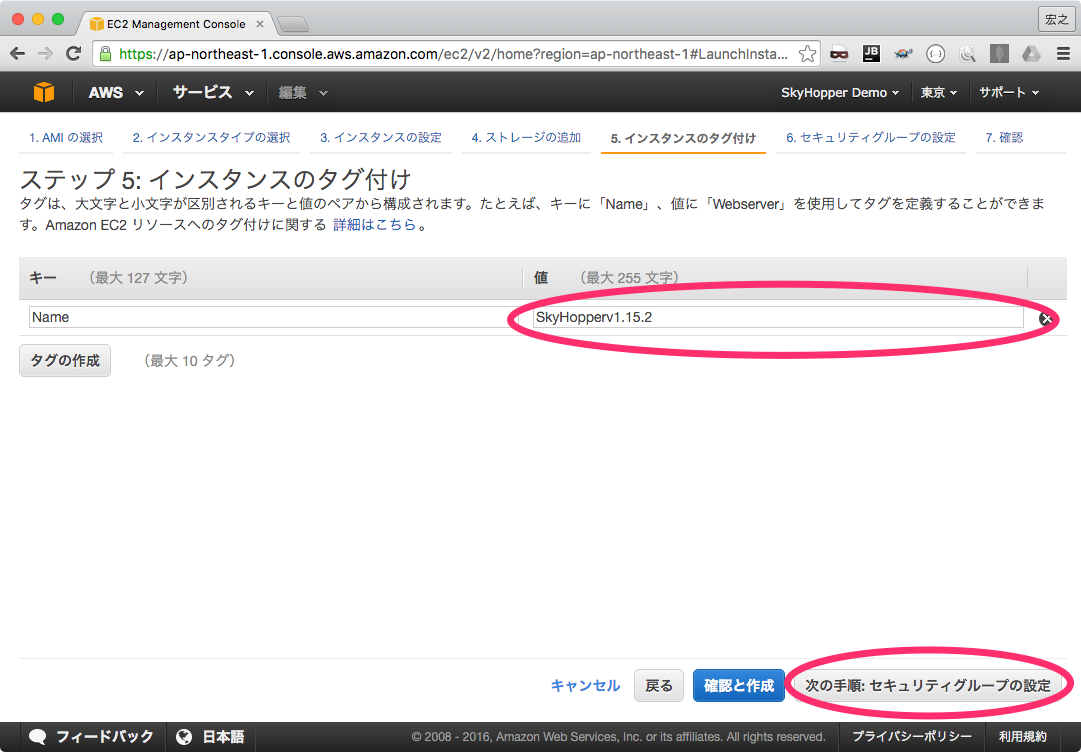
Task: Reload the page with the refresh icon
Action: coord(73,54)
